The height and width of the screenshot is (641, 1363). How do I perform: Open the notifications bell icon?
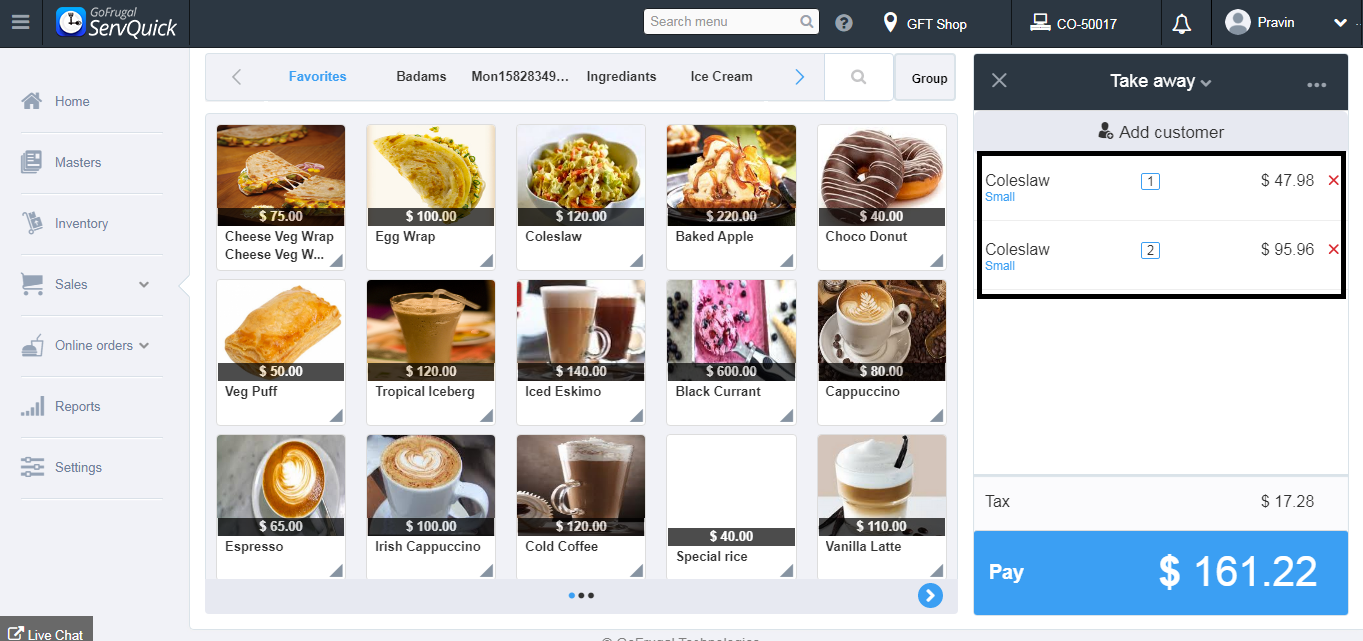1182,23
